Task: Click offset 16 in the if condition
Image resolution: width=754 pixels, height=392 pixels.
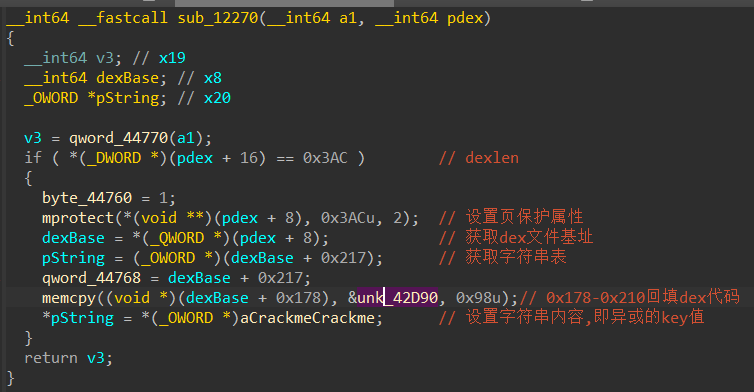Action: (x=249, y=158)
